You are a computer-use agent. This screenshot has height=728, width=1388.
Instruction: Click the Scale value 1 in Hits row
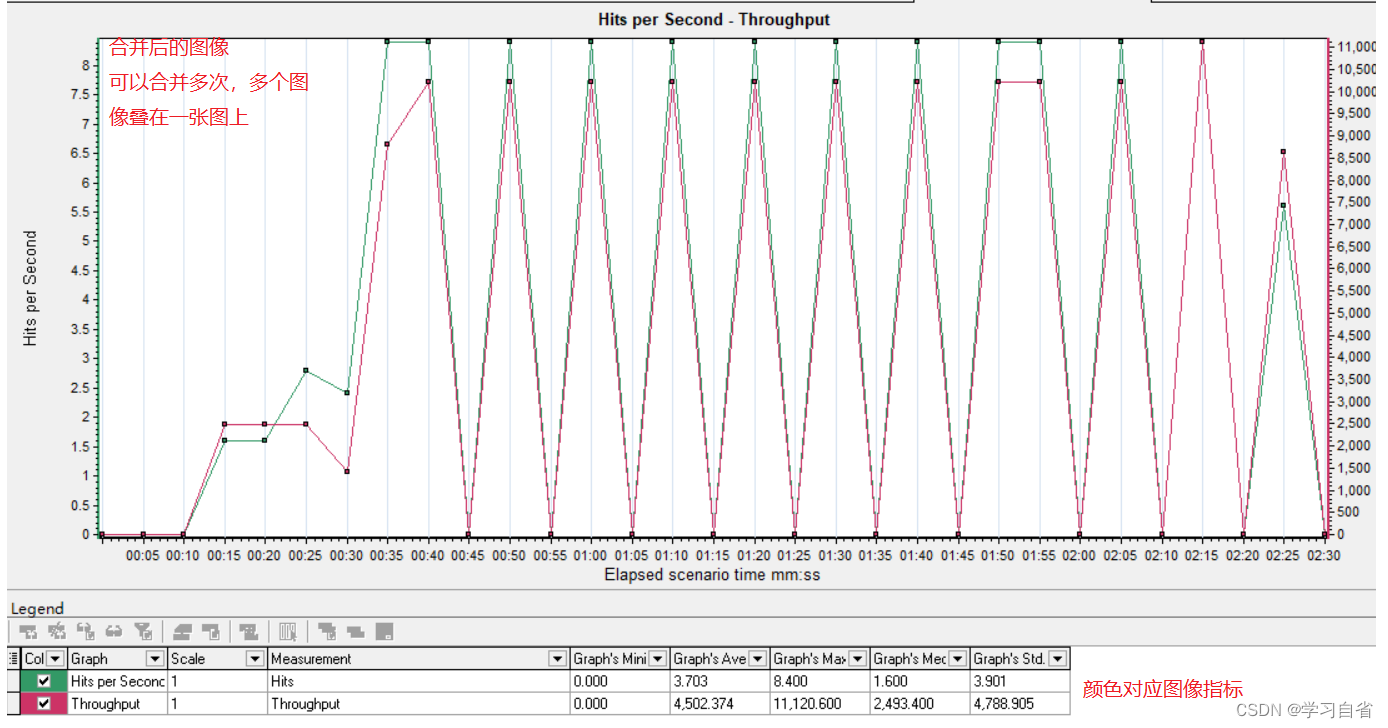(174, 681)
